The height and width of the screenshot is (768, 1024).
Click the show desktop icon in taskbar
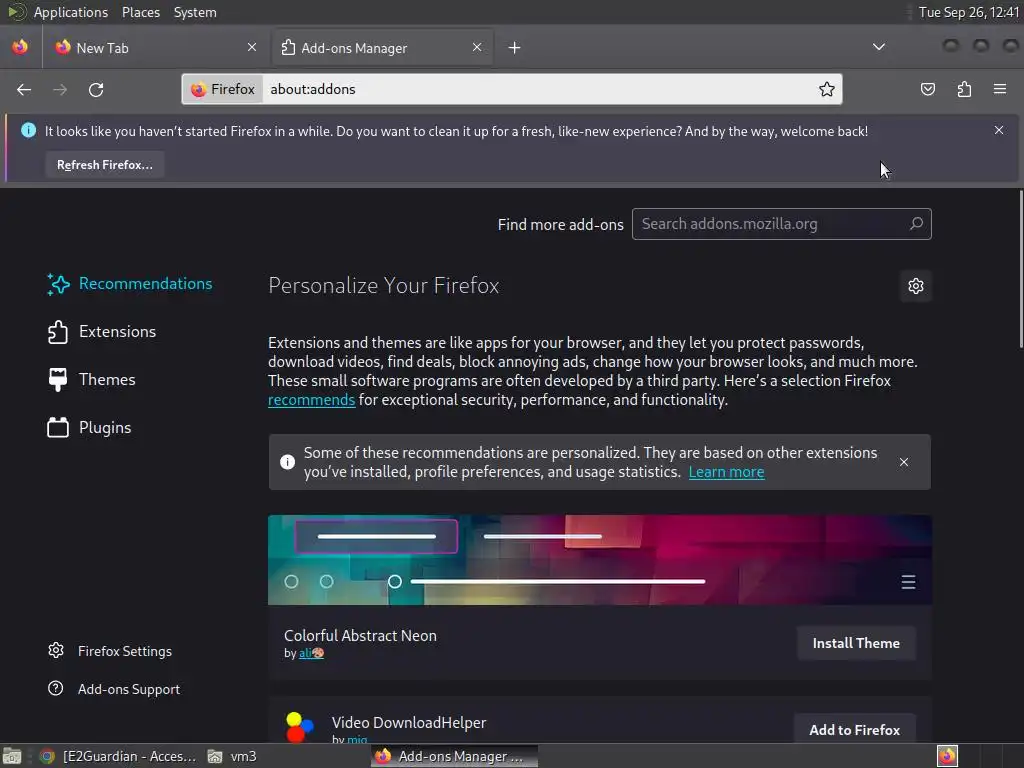coord(12,756)
